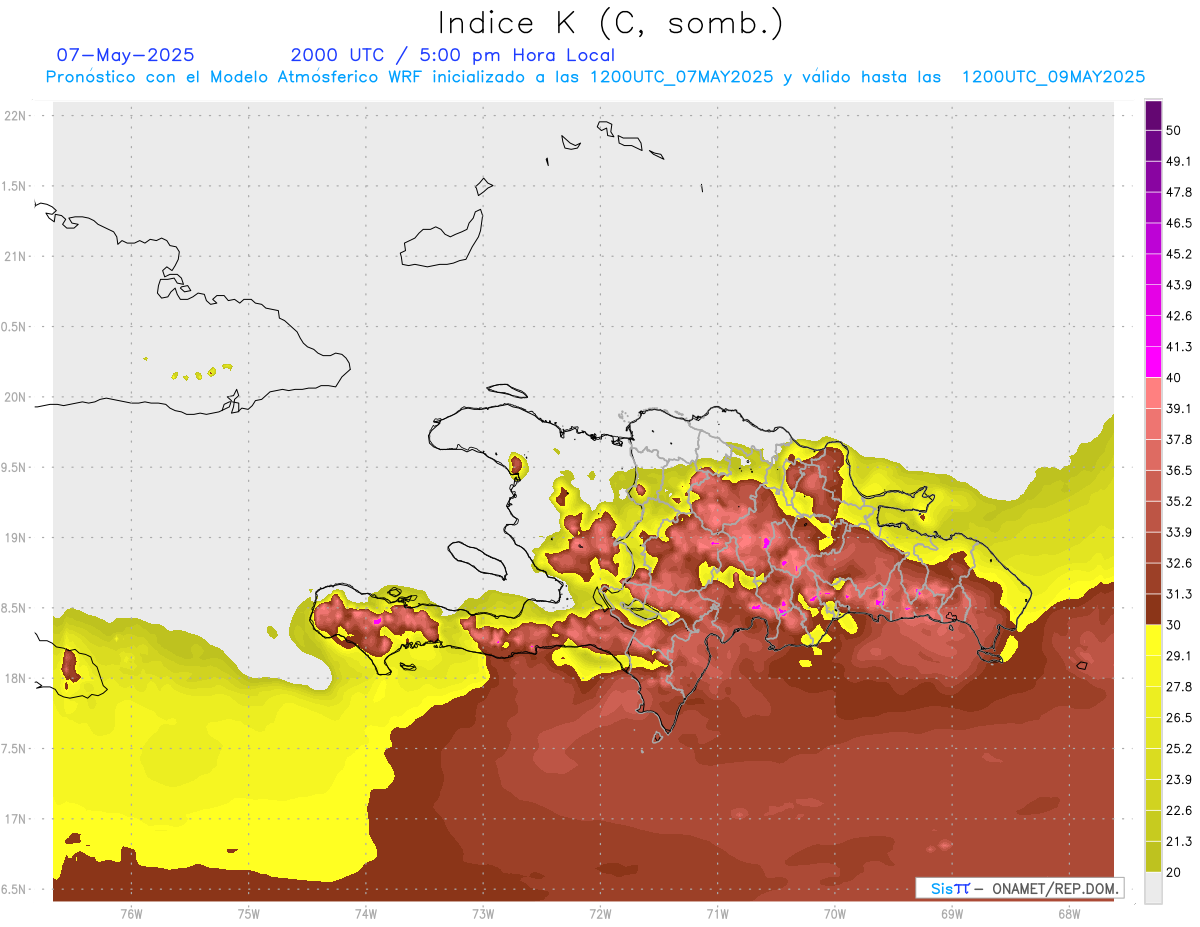Viewport: 1200px width, 927px height.
Task: Click the "22N" latitude label
Action: [x=15, y=116]
